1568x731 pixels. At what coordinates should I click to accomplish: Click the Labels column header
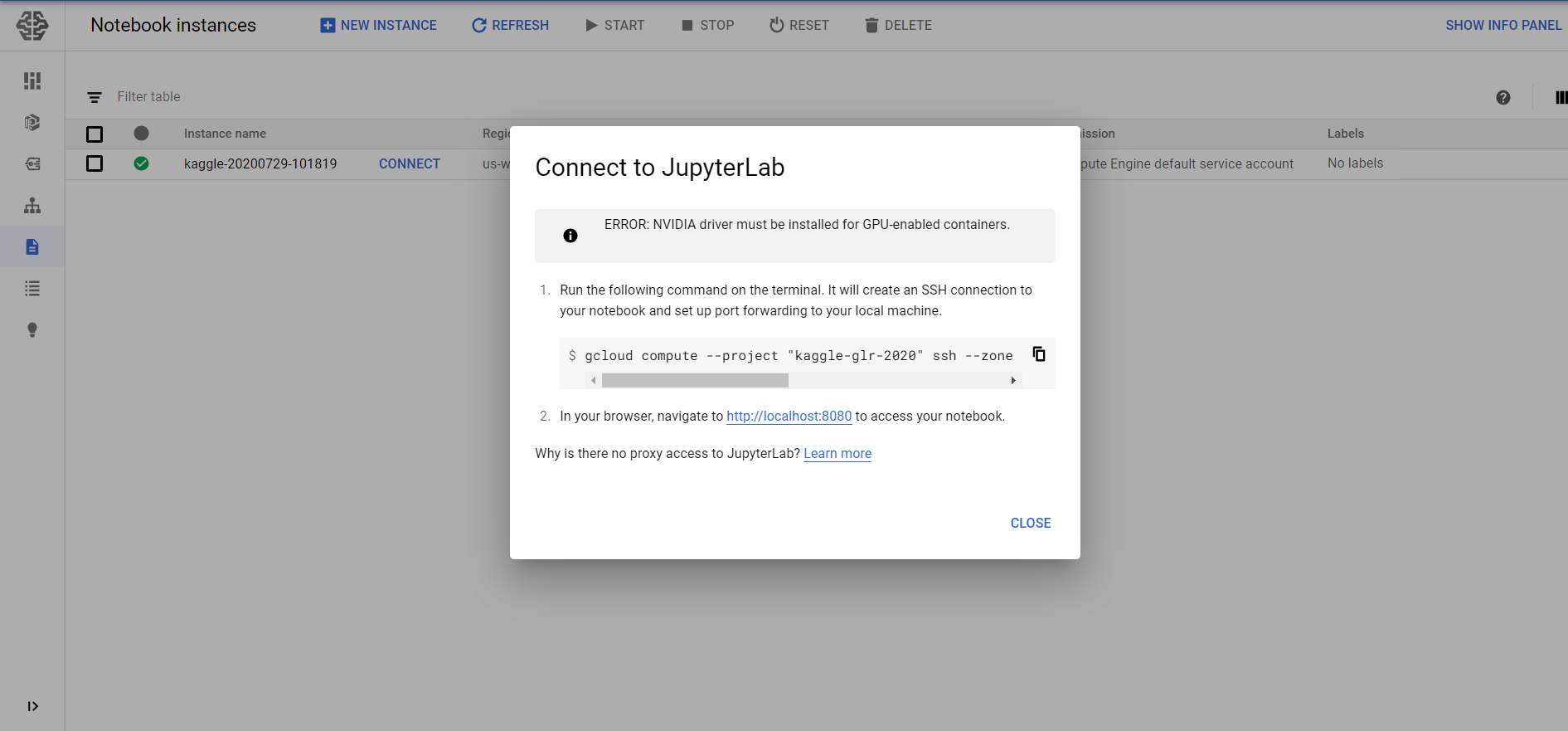click(1345, 134)
